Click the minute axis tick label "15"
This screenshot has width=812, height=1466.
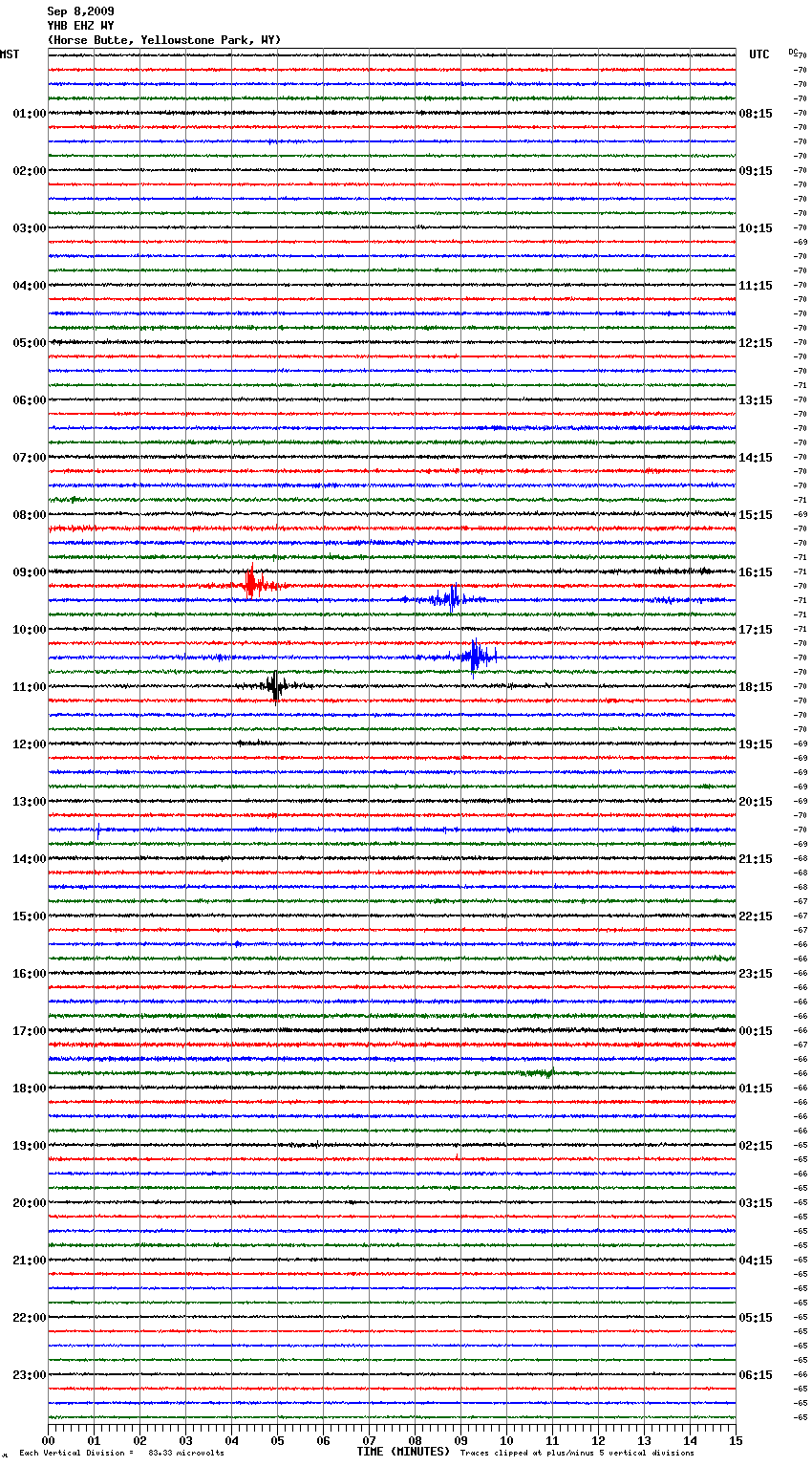point(736,1440)
